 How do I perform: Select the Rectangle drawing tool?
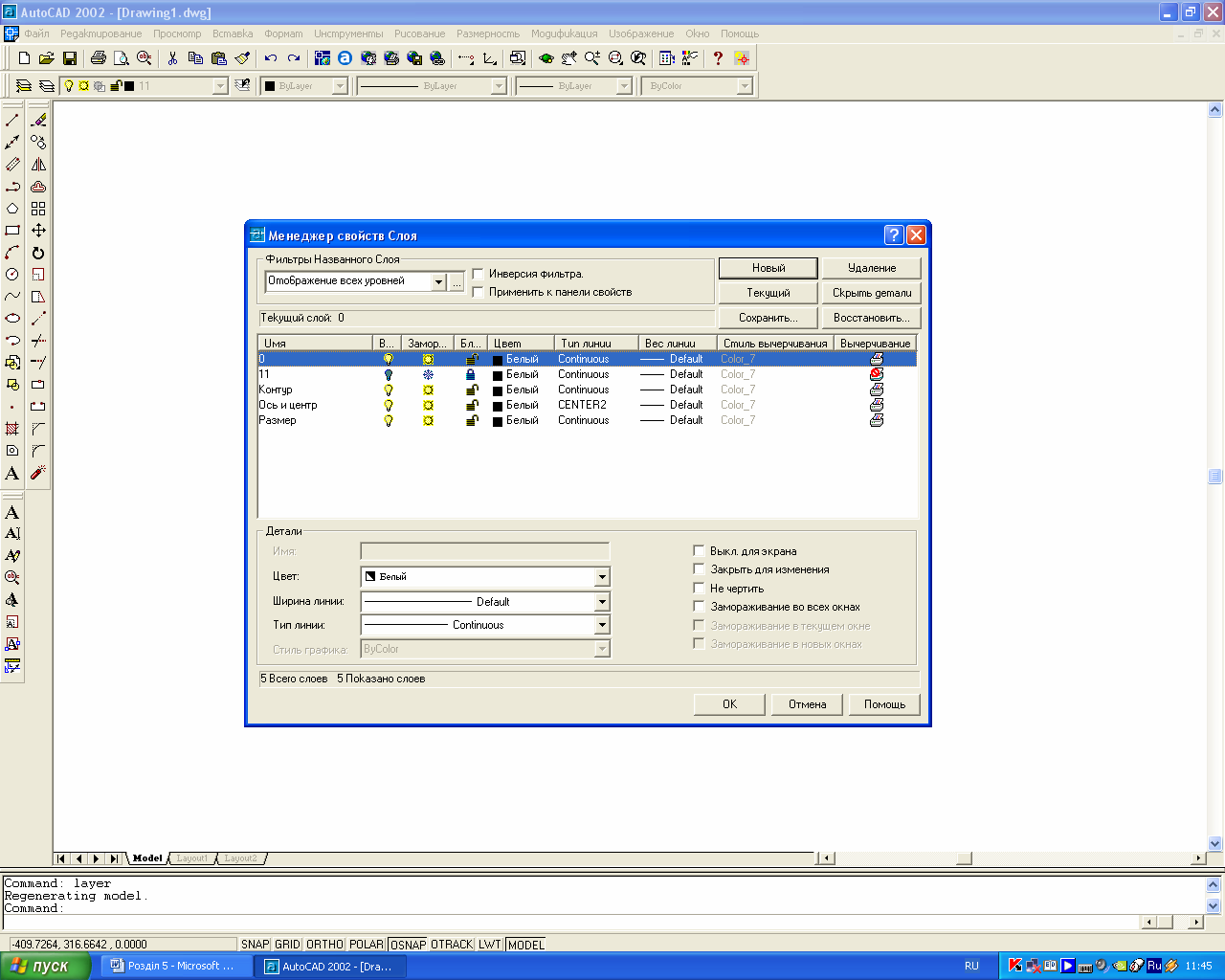(x=12, y=231)
